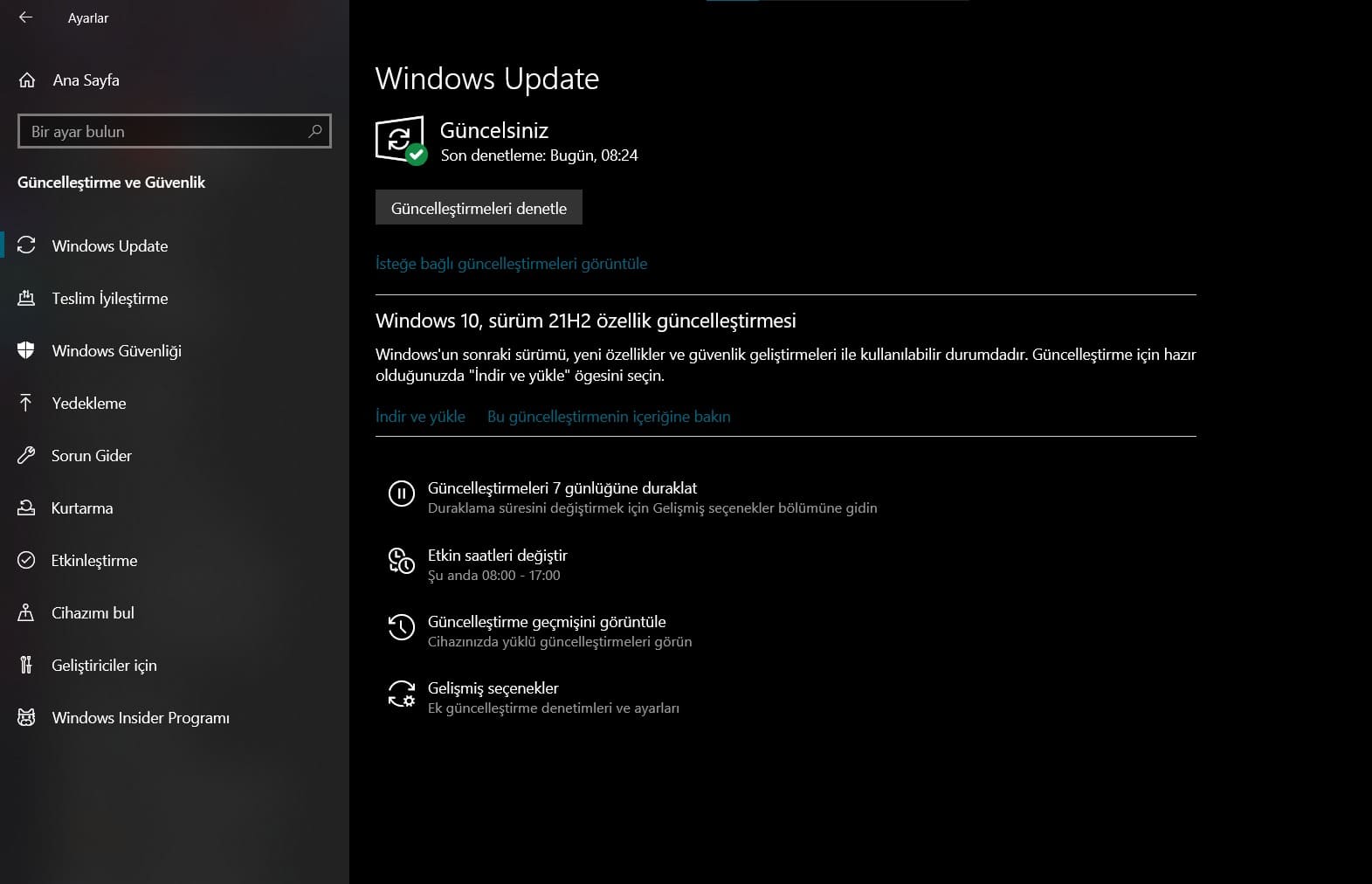
Task: Click the Geliştiriciler için tools icon
Action: 26,665
